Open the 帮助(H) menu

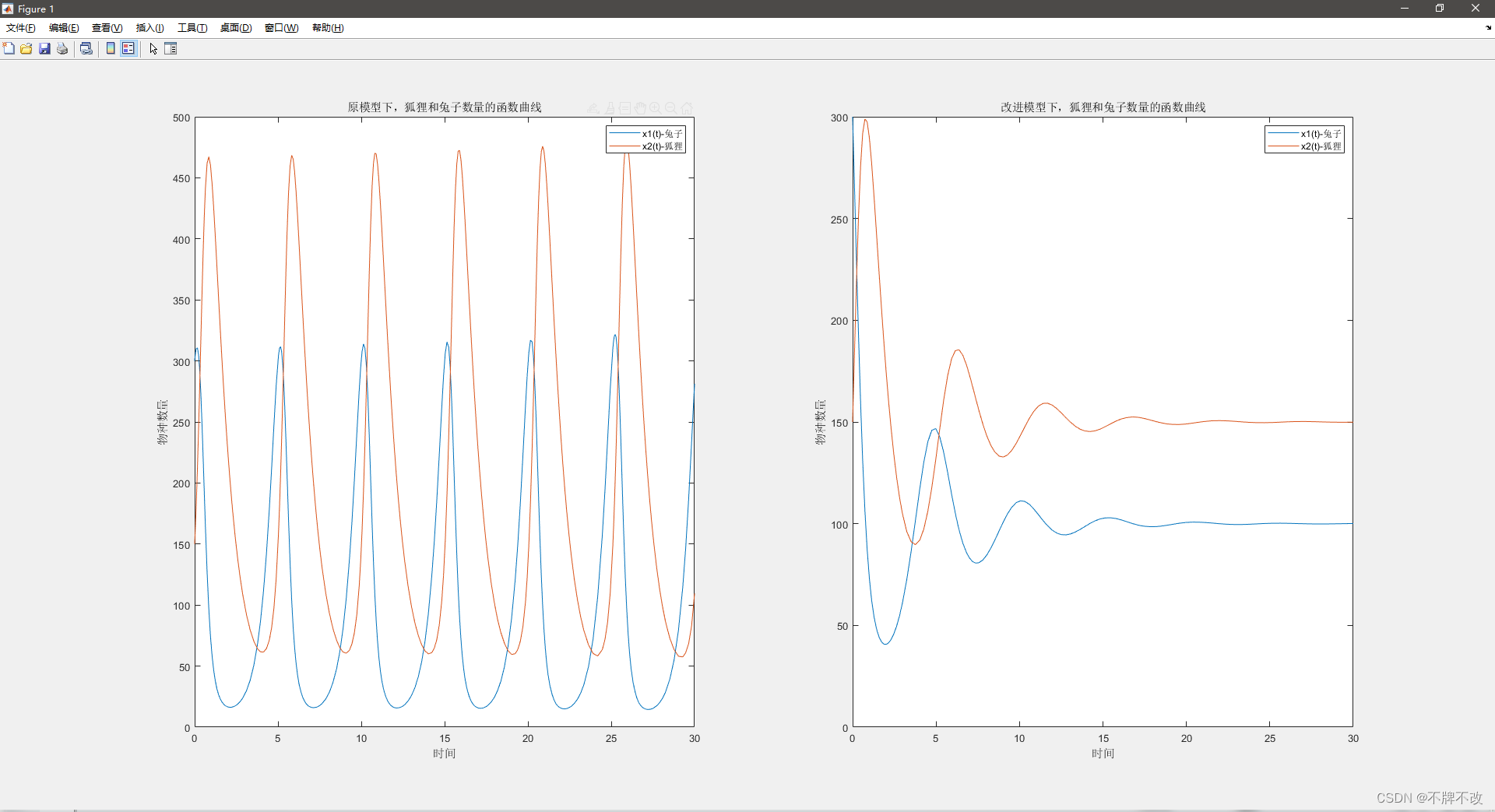point(328,28)
